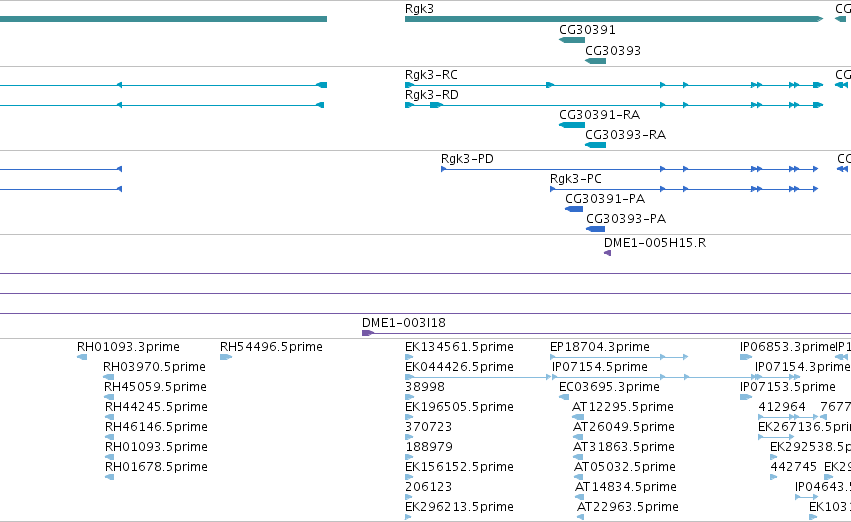The image size is (851, 522).
Task: Click the 442745 feature label
Action: pyautogui.click(x=793, y=467)
